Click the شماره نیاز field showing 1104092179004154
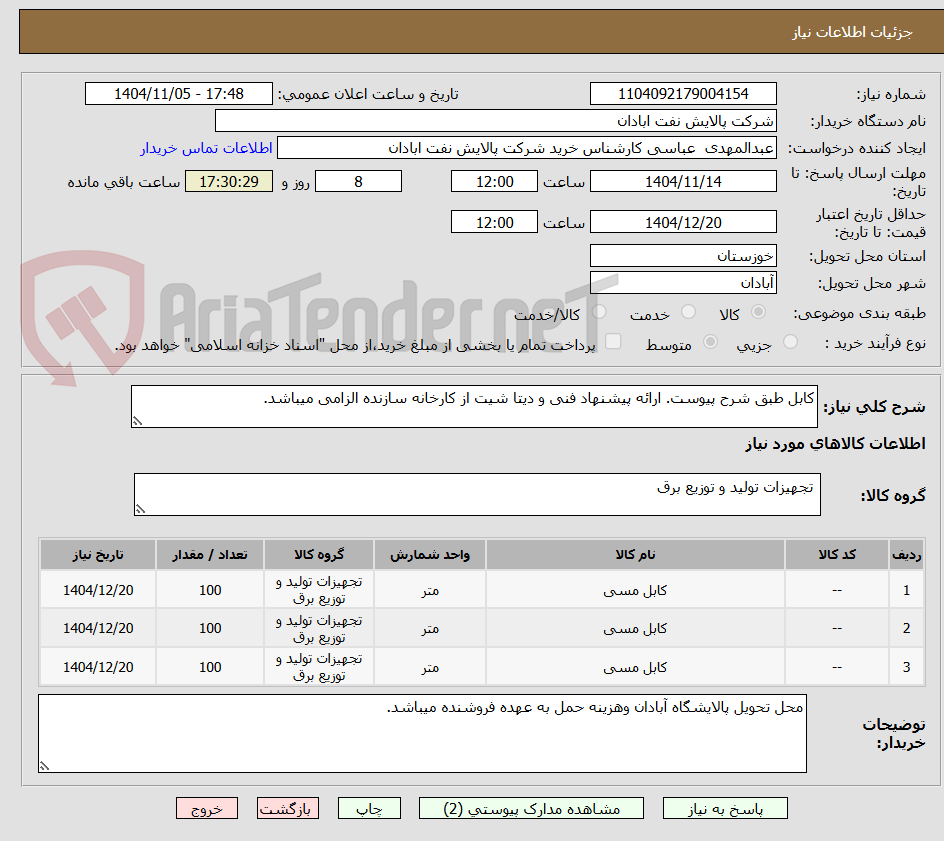Image resolution: width=944 pixels, height=841 pixels. [x=683, y=93]
